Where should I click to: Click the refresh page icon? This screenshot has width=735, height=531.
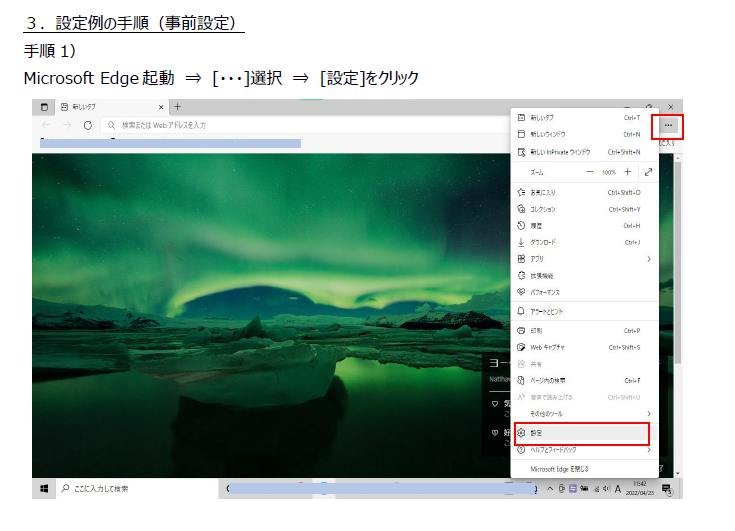point(88,125)
